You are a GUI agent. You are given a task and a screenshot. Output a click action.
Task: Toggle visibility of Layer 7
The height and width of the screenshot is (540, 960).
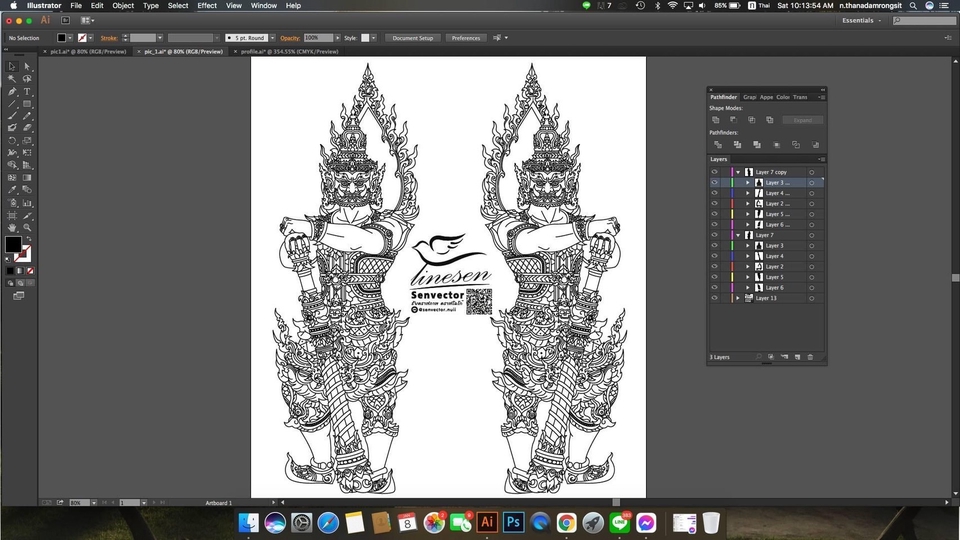(x=714, y=235)
